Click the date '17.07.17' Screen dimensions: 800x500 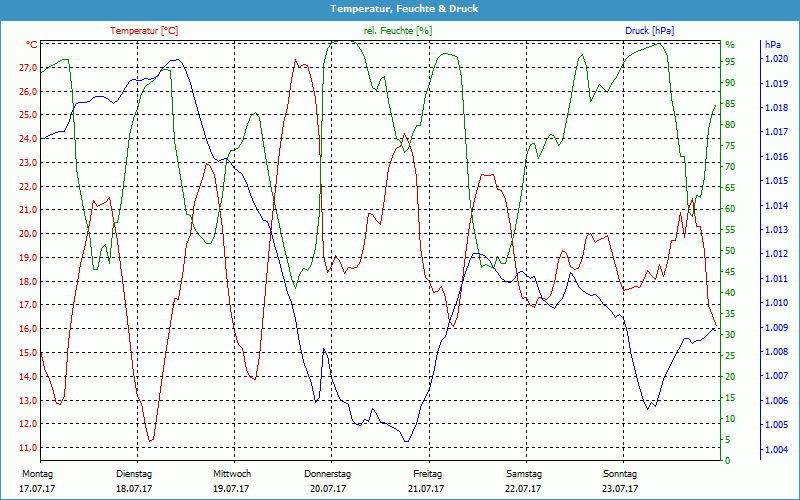tap(37, 488)
